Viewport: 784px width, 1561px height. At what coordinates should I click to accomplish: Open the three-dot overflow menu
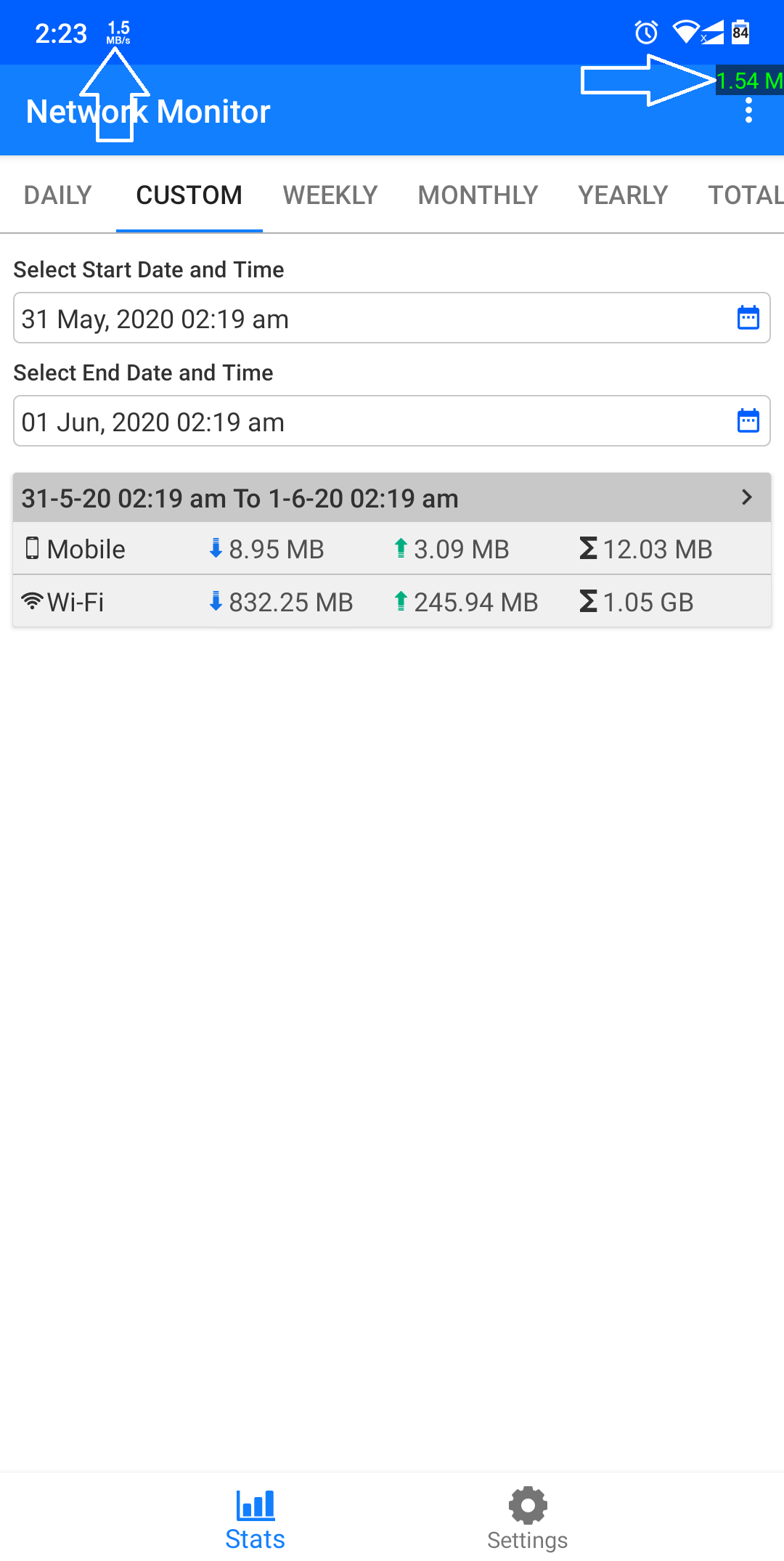click(x=748, y=111)
